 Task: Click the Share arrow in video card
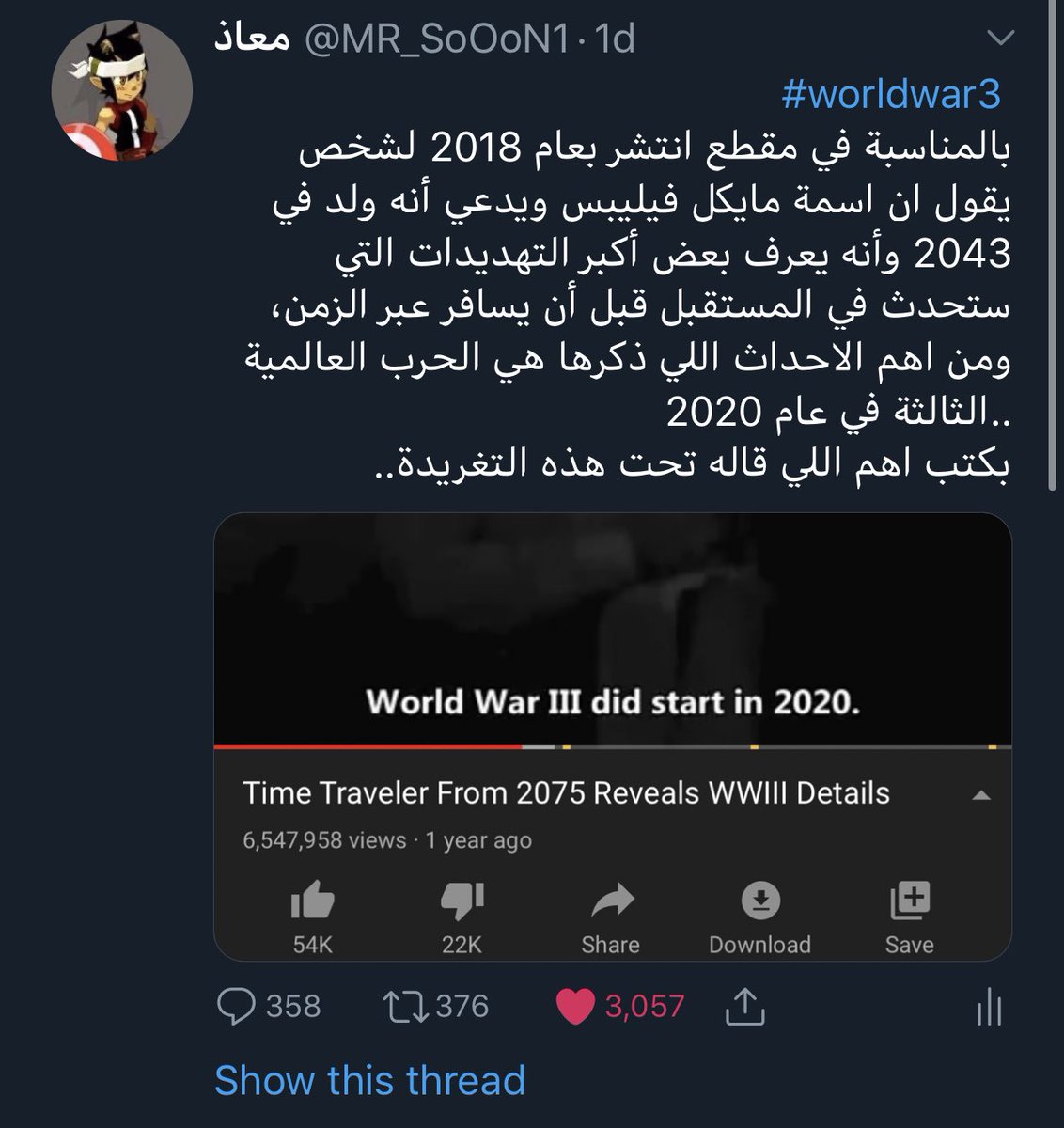(611, 902)
